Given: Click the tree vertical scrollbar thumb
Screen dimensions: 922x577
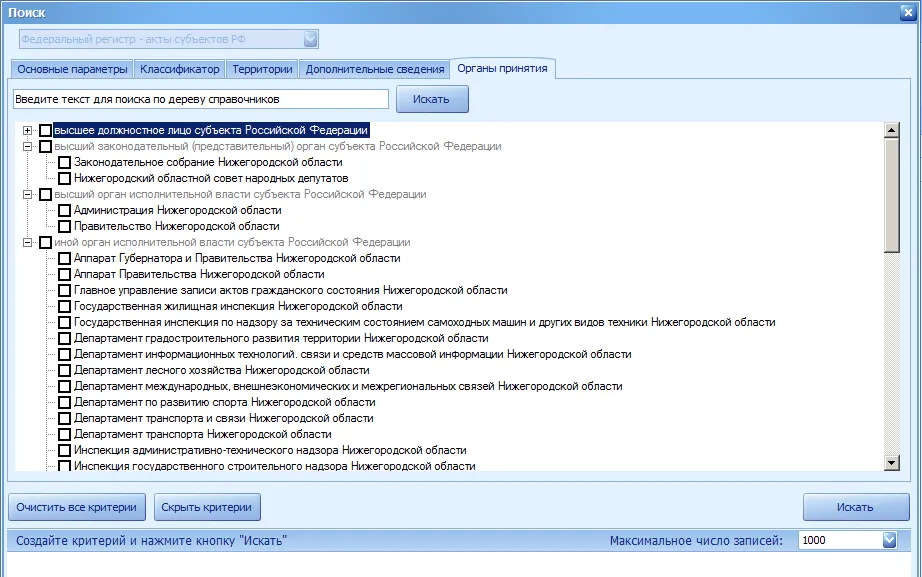Looking at the screenshot, I should point(891,195).
